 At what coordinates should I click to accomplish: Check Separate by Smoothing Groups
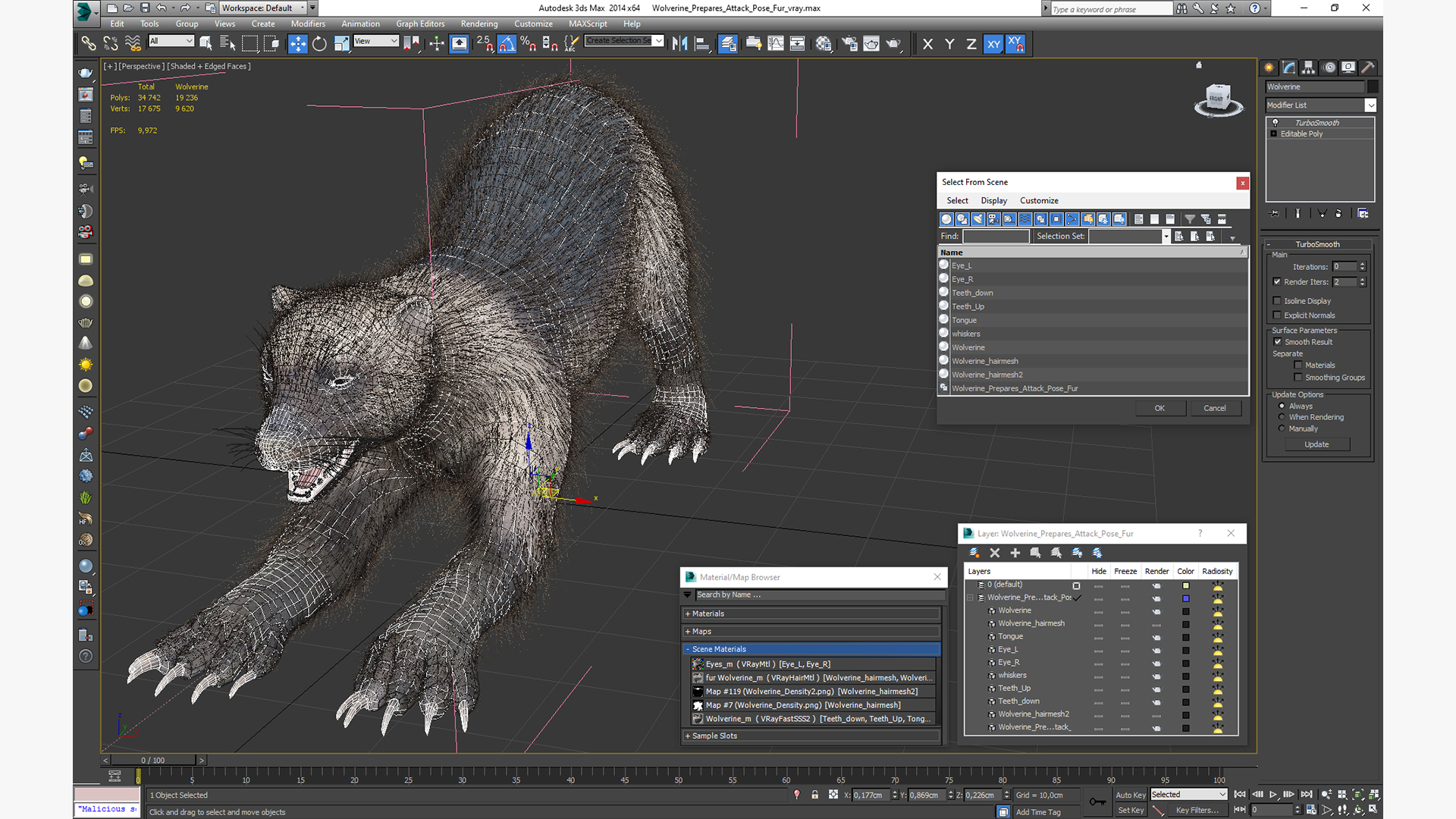point(1298,378)
